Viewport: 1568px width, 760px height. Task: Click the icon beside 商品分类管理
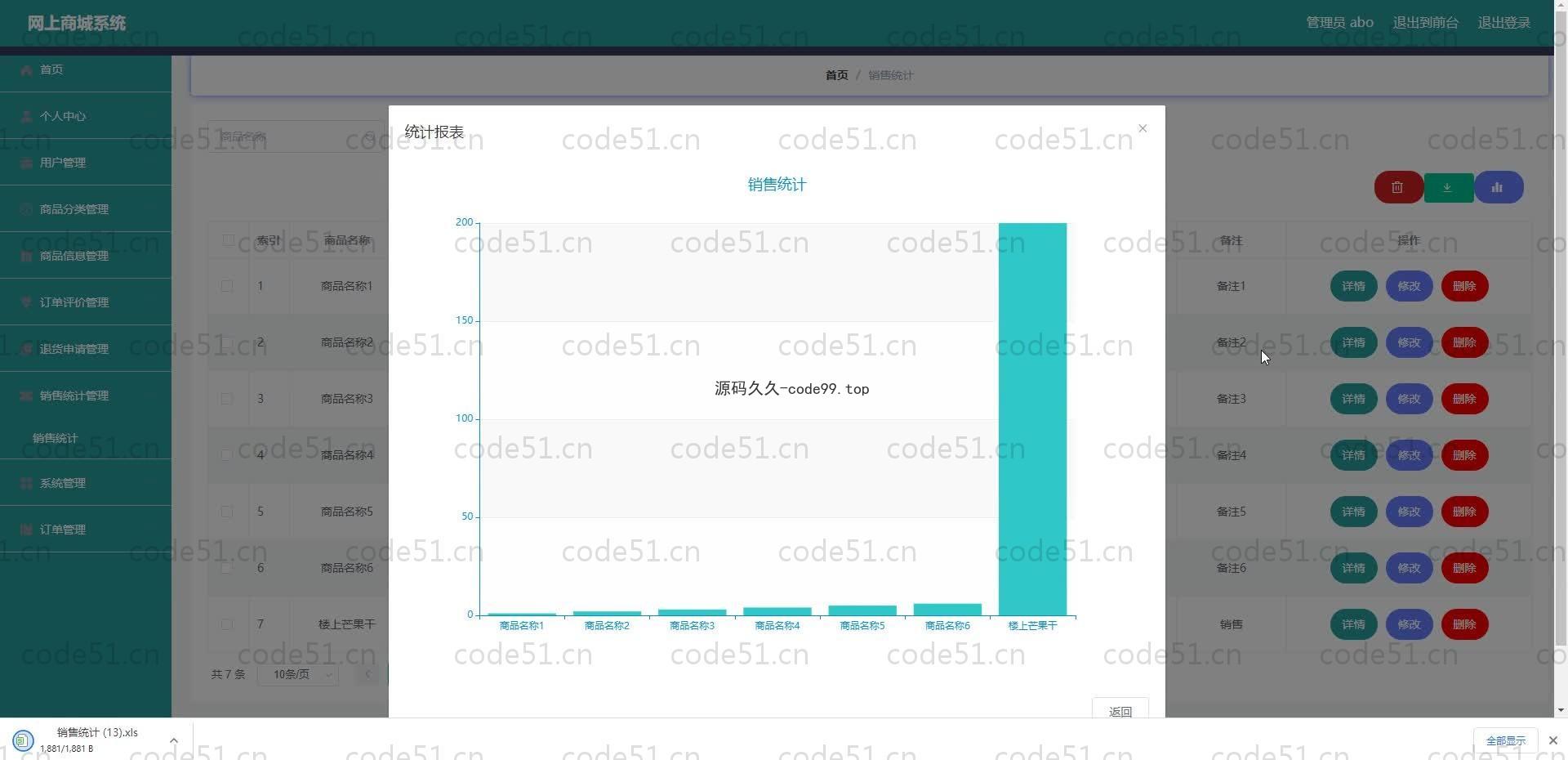[x=26, y=209]
